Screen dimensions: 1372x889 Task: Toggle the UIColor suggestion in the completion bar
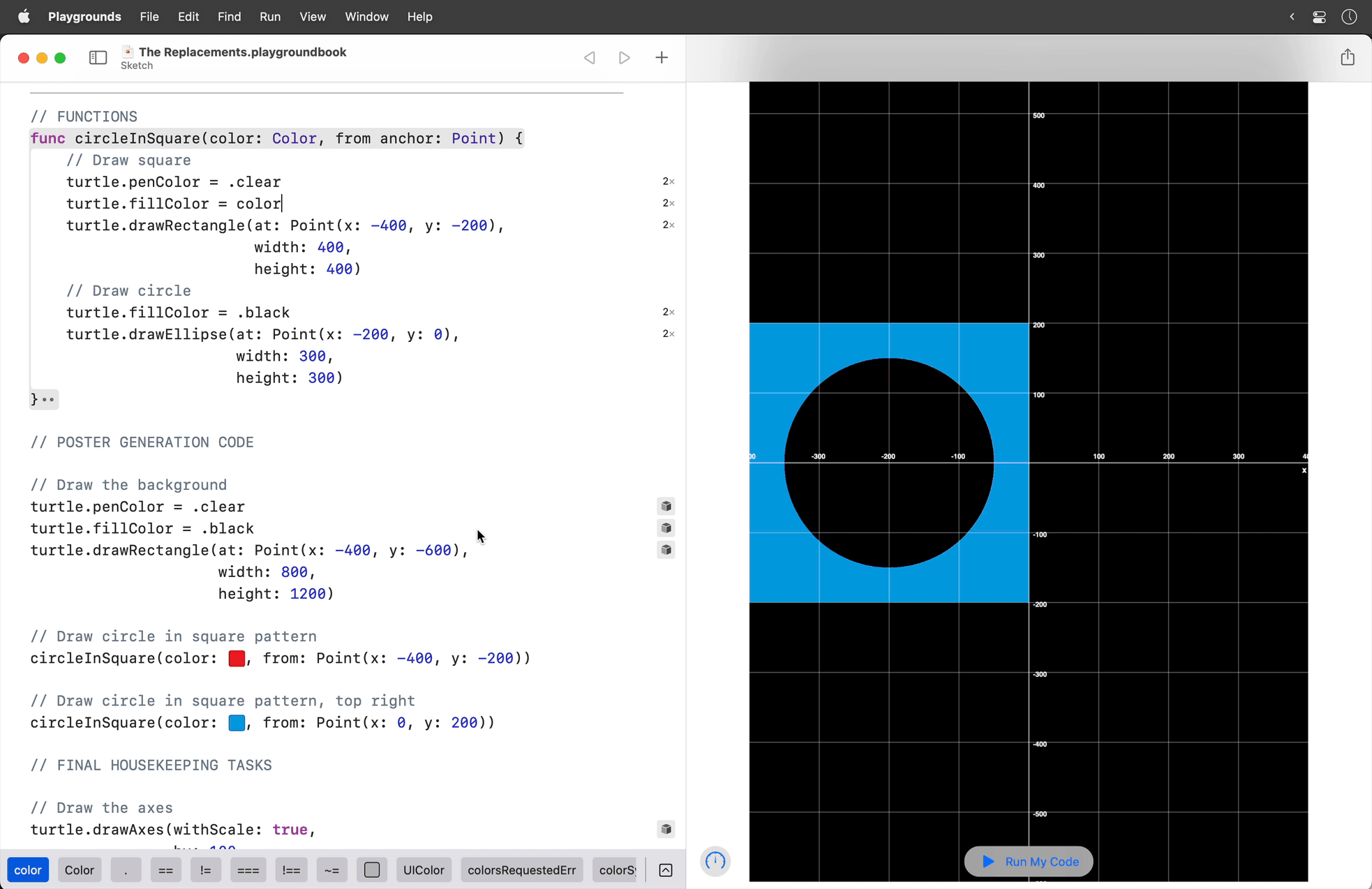pos(424,870)
